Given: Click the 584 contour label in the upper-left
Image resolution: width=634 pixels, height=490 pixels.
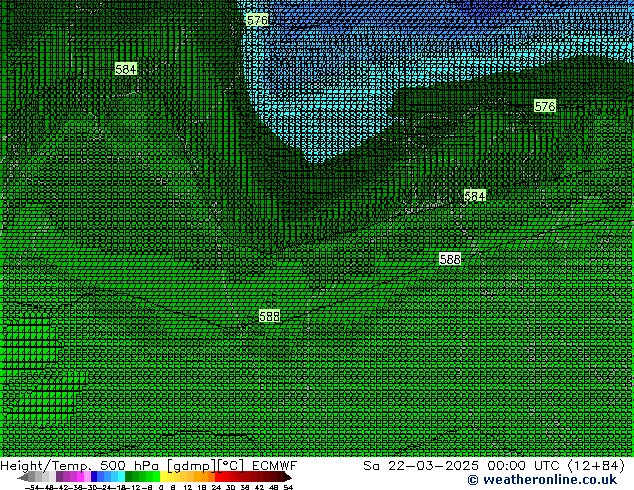Looking at the screenshot, I should click(x=126, y=69).
